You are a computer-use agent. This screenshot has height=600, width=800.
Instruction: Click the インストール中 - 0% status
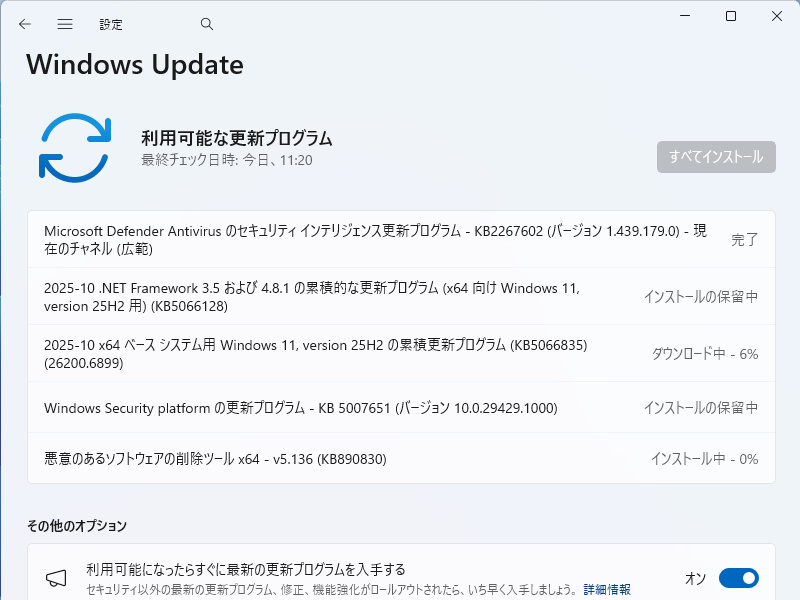[x=704, y=459]
